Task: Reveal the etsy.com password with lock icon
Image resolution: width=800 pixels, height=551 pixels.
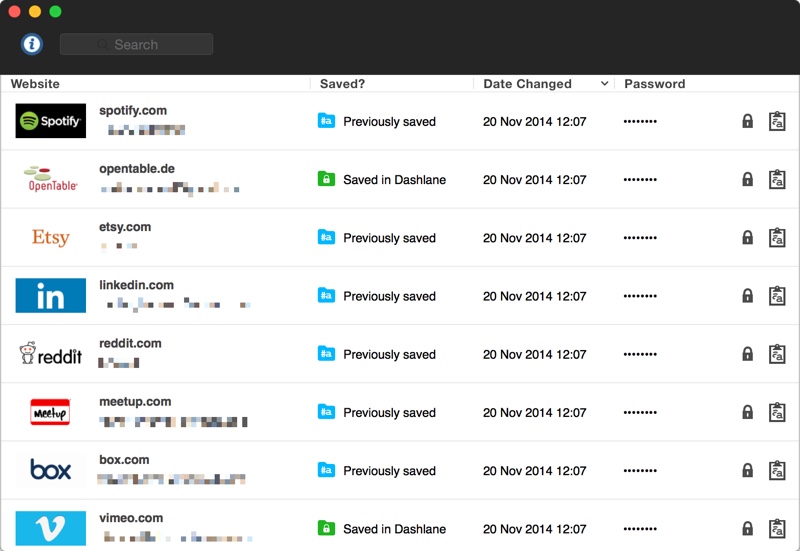Action: click(747, 238)
